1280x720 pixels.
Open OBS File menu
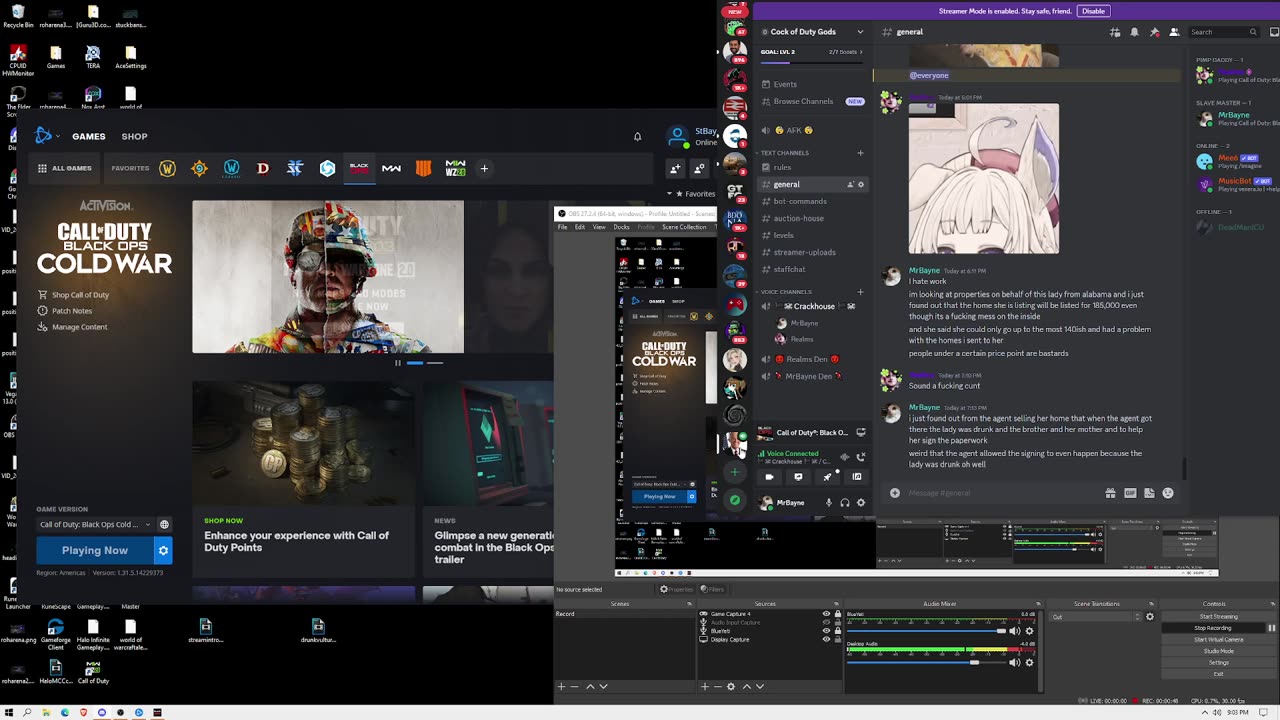pos(562,227)
